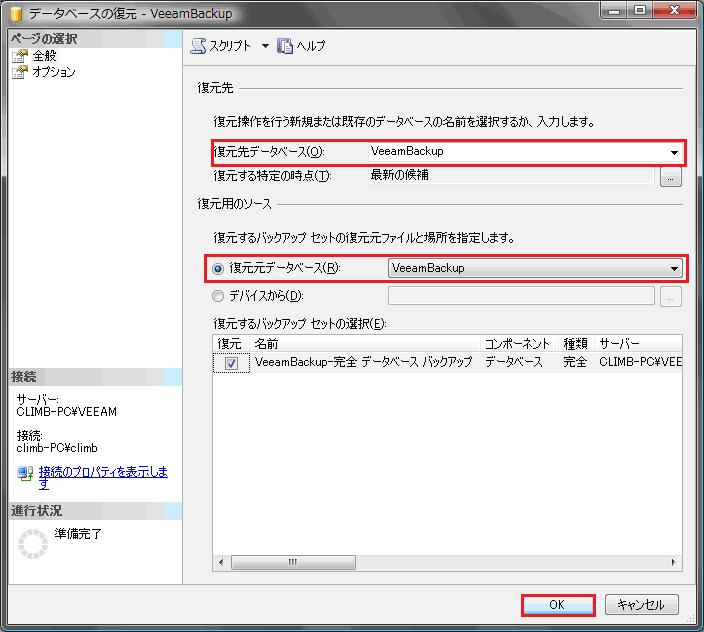
Task: Click the デバイスから path field
Action: click(x=521, y=296)
